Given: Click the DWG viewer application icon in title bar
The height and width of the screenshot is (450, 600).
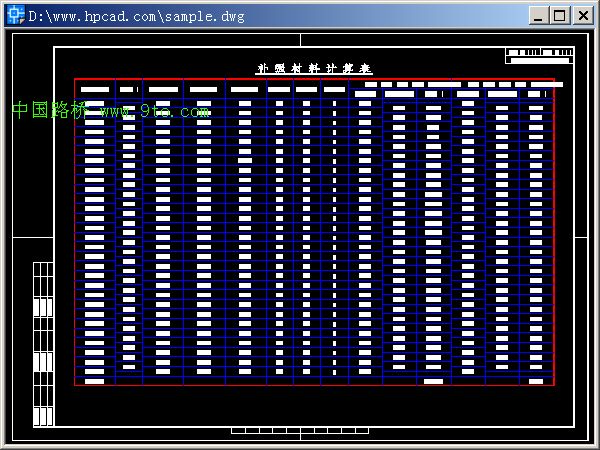Looking at the screenshot, I should (15, 15).
